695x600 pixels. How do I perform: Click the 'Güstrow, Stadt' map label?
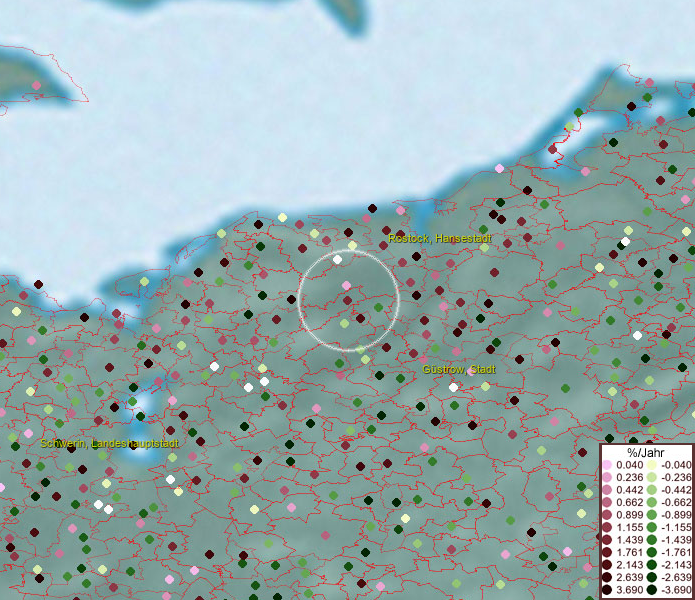click(x=459, y=369)
